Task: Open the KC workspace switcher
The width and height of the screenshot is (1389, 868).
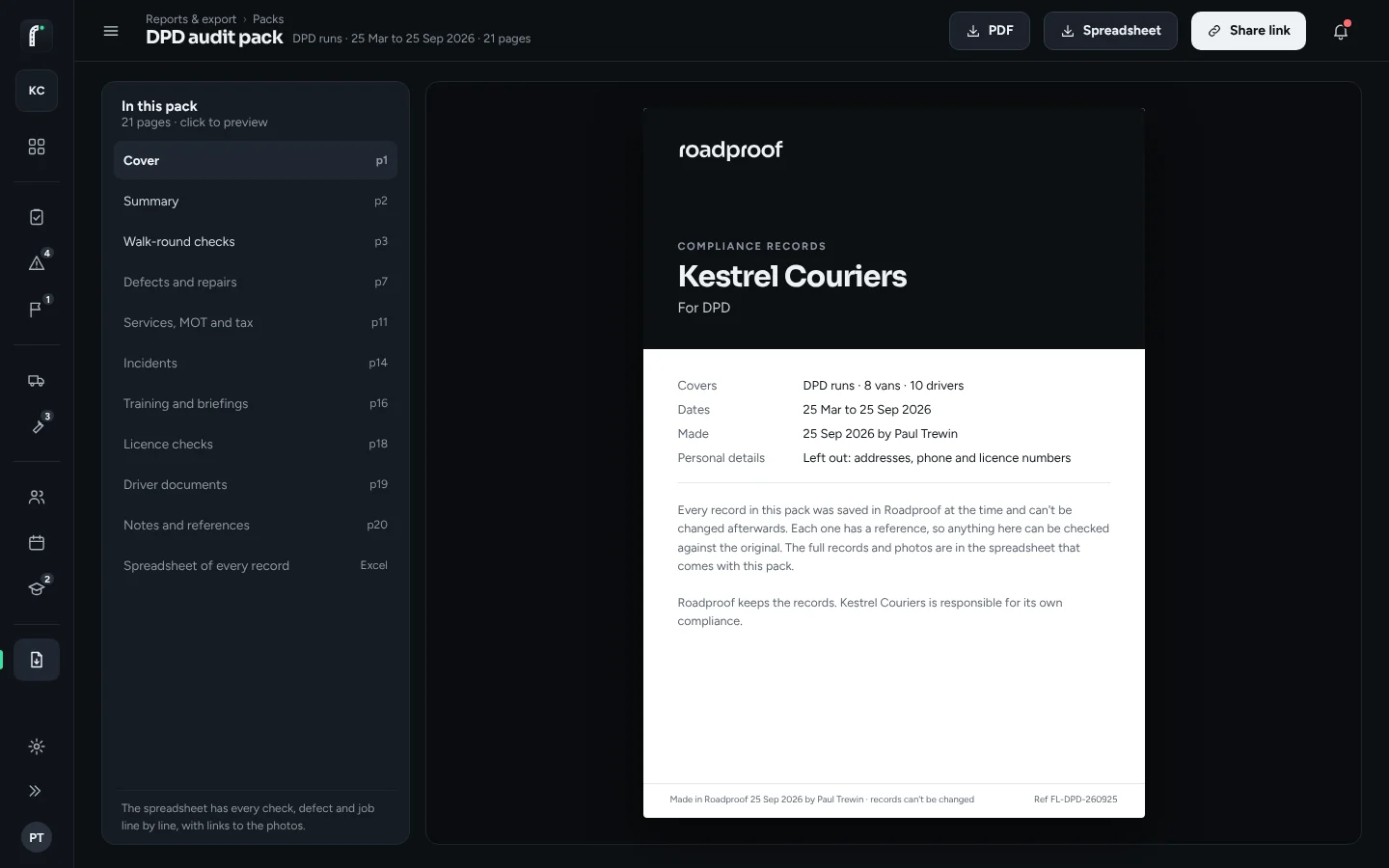Action: pos(37,91)
